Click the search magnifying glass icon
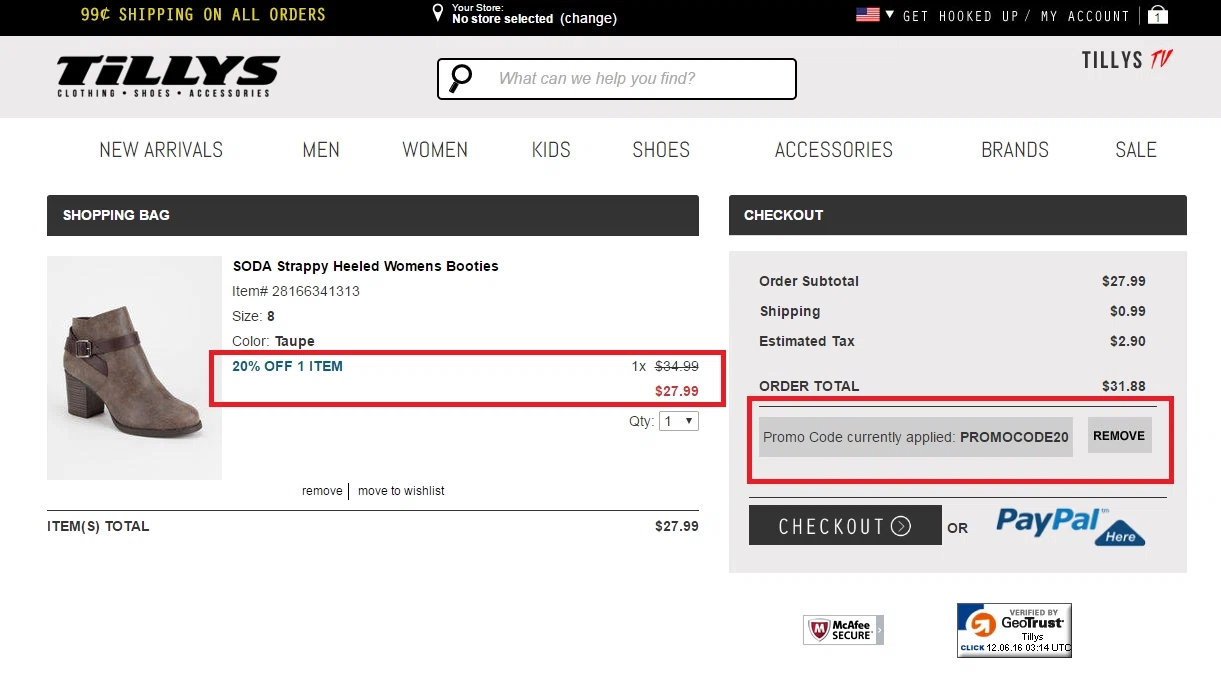 460,78
